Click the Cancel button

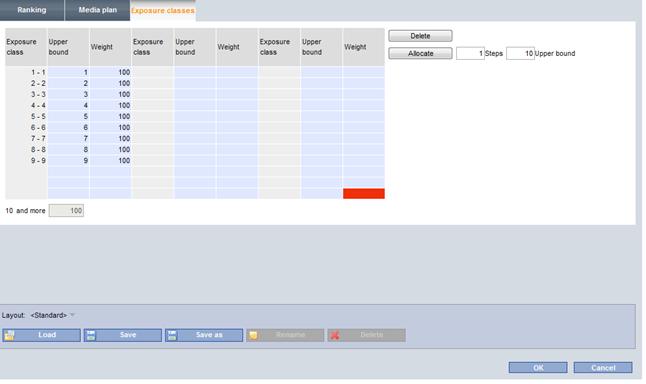(603, 368)
